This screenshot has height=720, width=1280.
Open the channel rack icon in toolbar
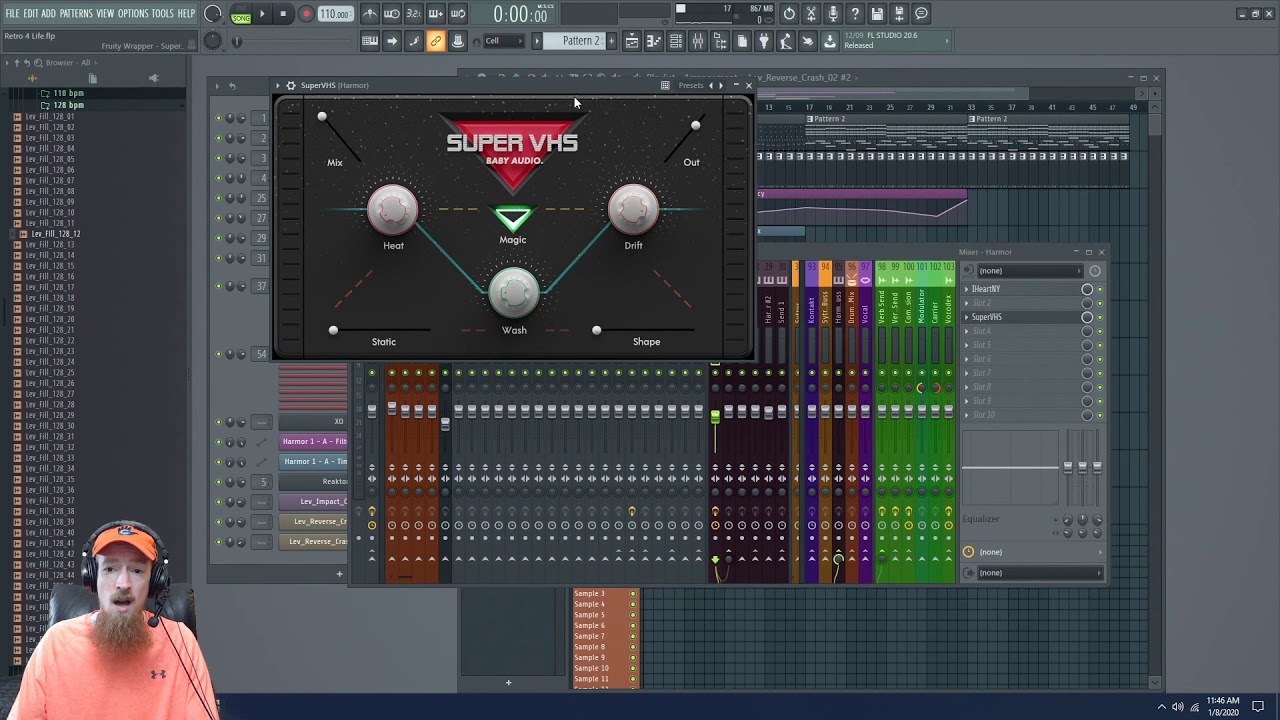(676, 41)
